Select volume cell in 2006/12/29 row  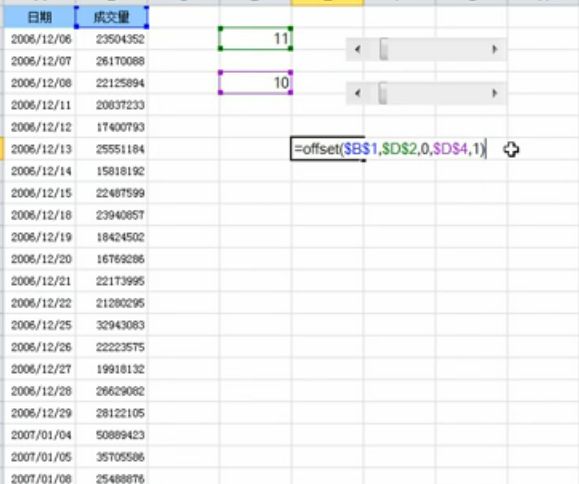(x=112, y=413)
